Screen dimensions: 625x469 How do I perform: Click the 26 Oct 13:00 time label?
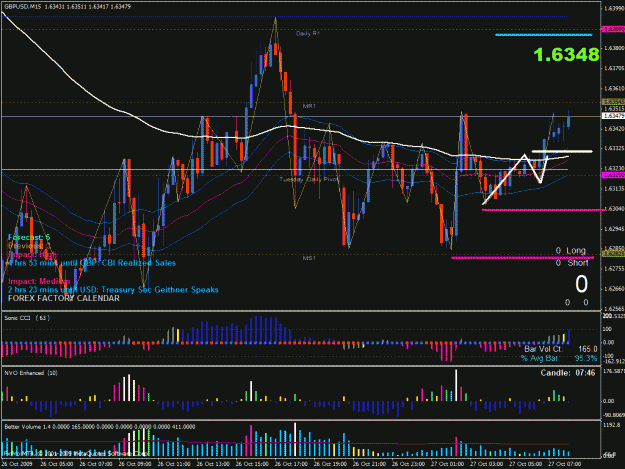[212, 464]
